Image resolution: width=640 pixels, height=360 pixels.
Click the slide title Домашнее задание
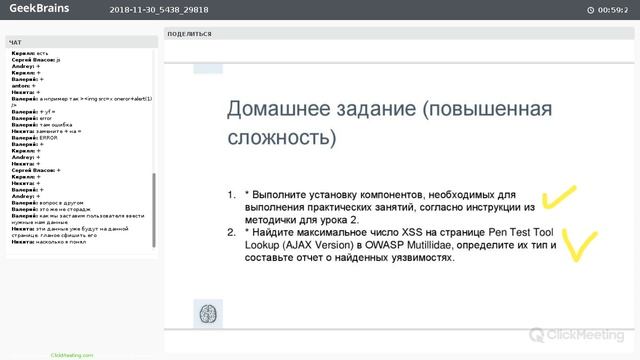(x=389, y=123)
